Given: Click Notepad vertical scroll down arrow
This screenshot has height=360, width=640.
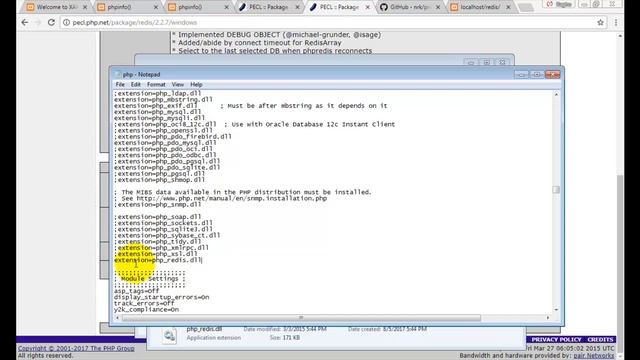Looking at the screenshot, I should click(556, 310).
